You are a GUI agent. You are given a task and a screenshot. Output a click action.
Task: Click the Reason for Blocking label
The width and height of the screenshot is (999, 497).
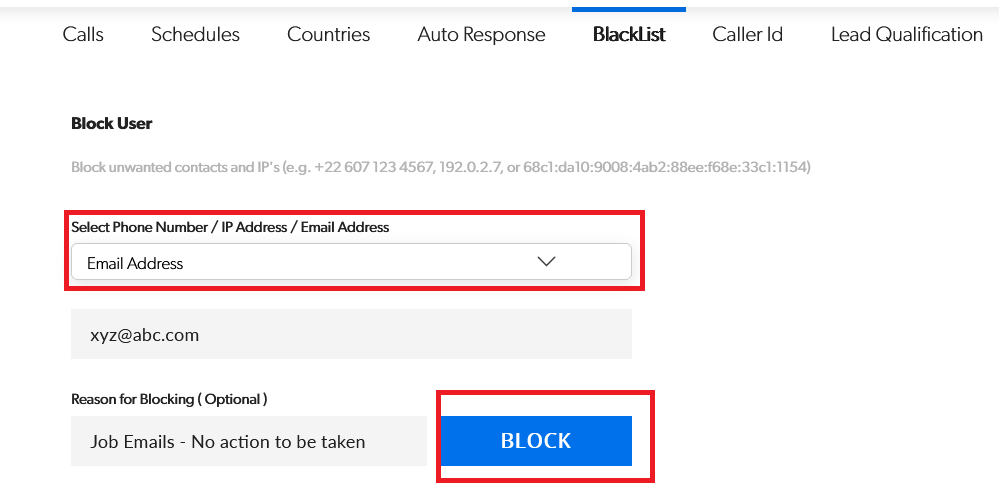tap(169, 399)
